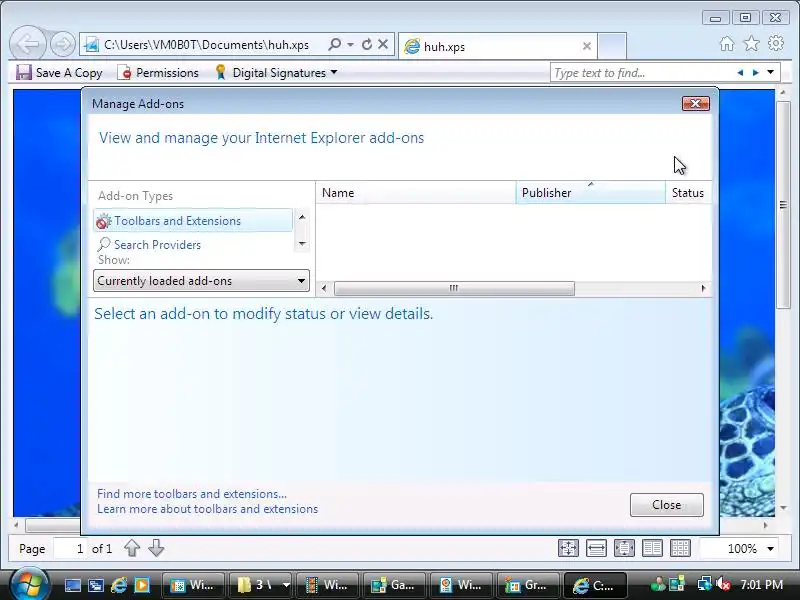The height and width of the screenshot is (600, 800).
Task: Open Favorites star icon
Action: 752,44
